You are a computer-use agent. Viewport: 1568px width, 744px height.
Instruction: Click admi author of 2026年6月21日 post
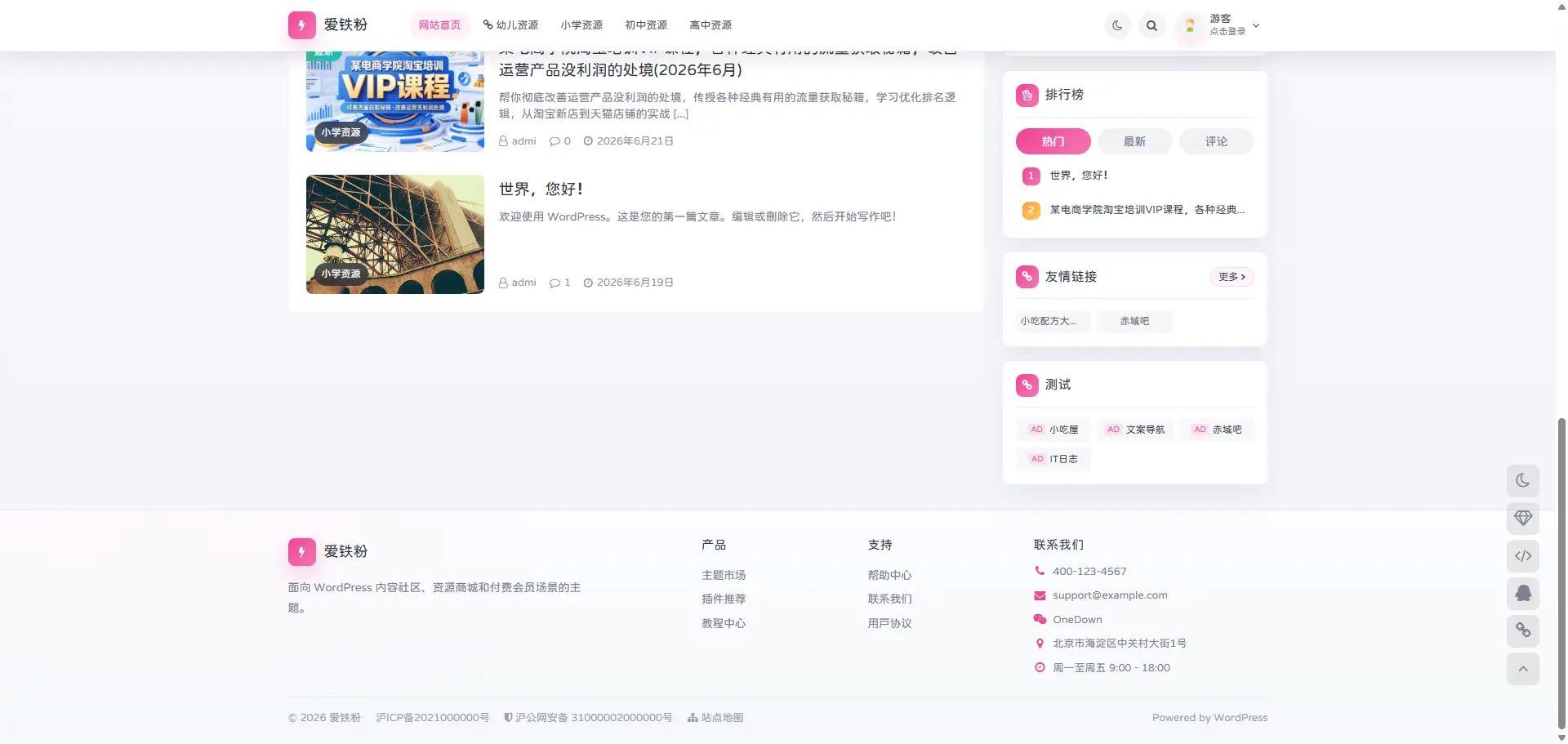[518, 141]
